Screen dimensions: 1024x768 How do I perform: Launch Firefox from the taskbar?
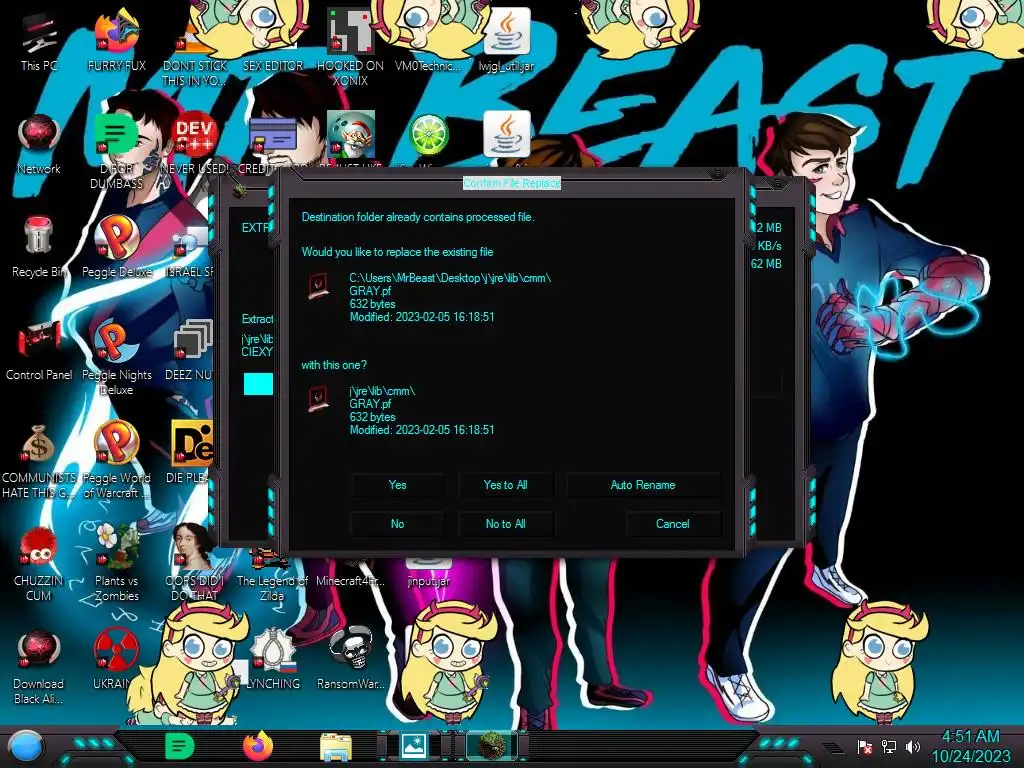[258, 746]
